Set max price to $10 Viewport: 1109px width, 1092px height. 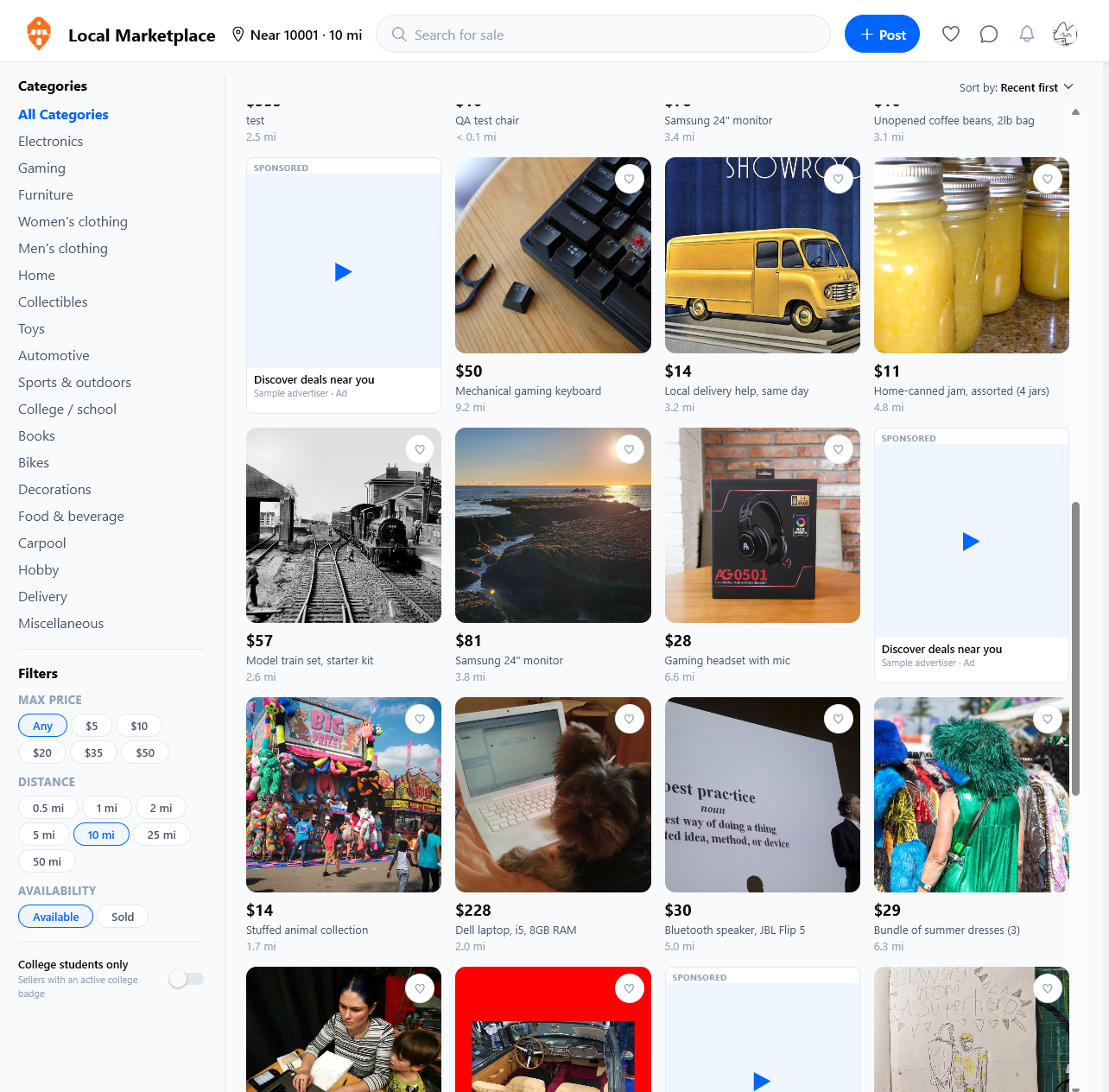pos(139,726)
